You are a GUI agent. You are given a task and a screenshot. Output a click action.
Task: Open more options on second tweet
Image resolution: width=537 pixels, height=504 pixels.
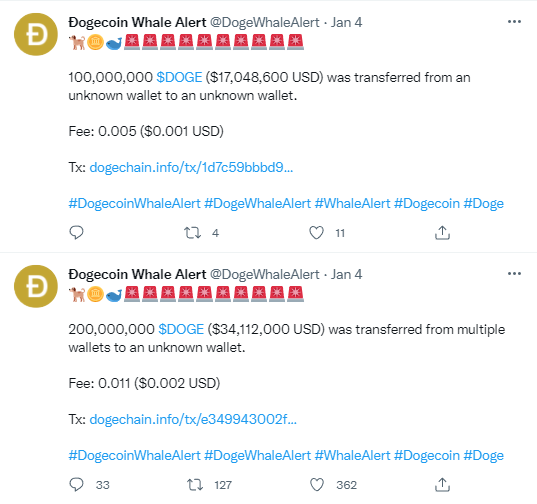pos(514,274)
